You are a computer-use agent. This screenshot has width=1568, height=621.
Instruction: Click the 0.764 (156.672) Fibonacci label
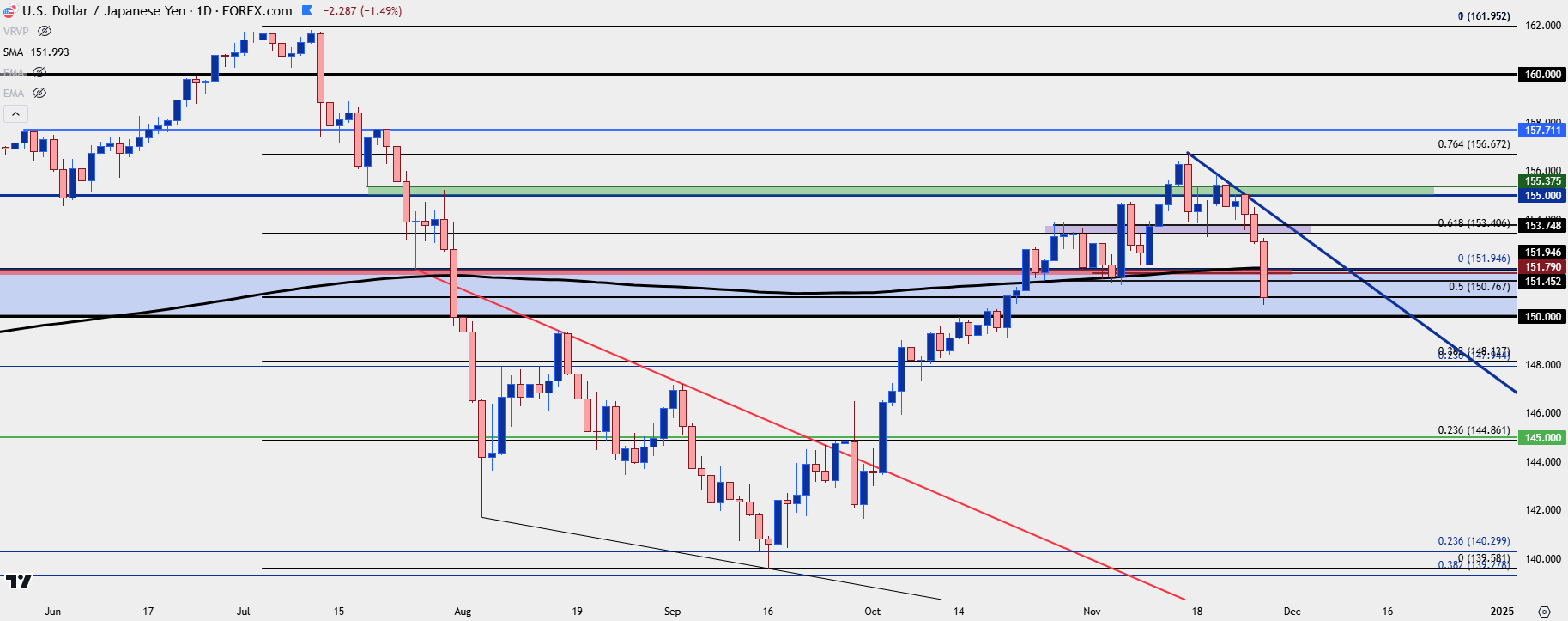(1474, 144)
